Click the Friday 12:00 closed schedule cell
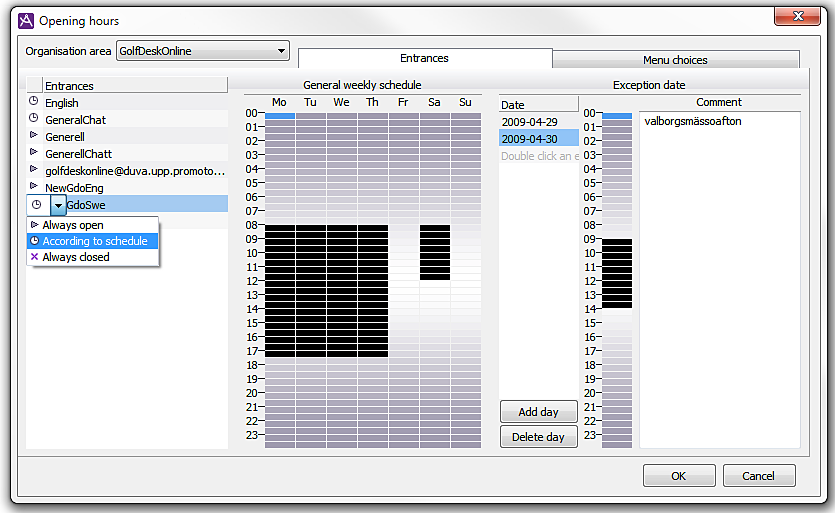 pyautogui.click(x=404, y=283)
